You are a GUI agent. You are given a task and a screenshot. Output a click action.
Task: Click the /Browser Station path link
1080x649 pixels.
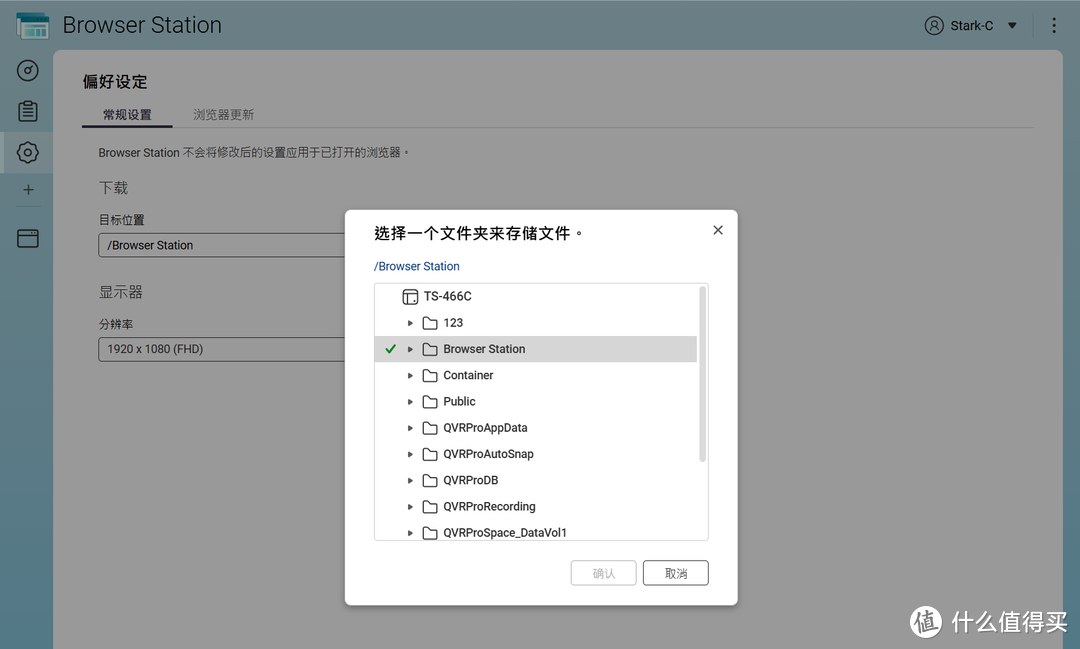(x=417, y=266)
